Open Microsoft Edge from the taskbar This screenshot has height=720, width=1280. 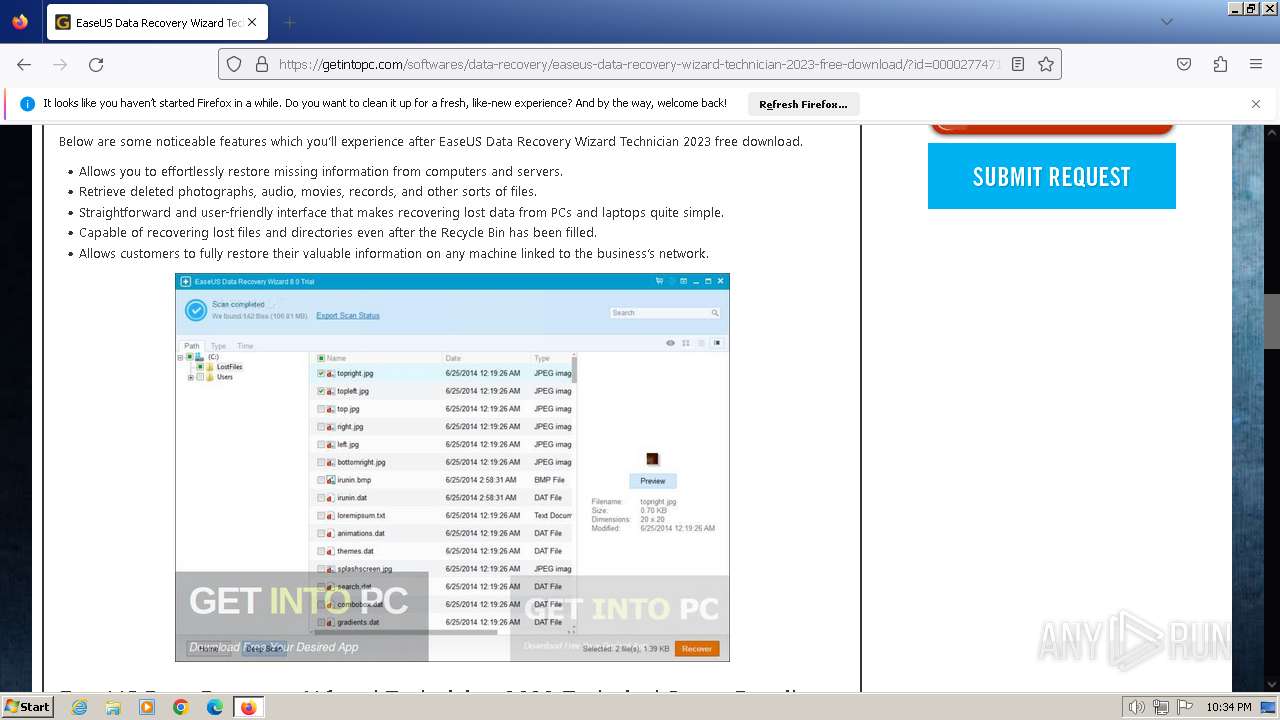point(215,707)
